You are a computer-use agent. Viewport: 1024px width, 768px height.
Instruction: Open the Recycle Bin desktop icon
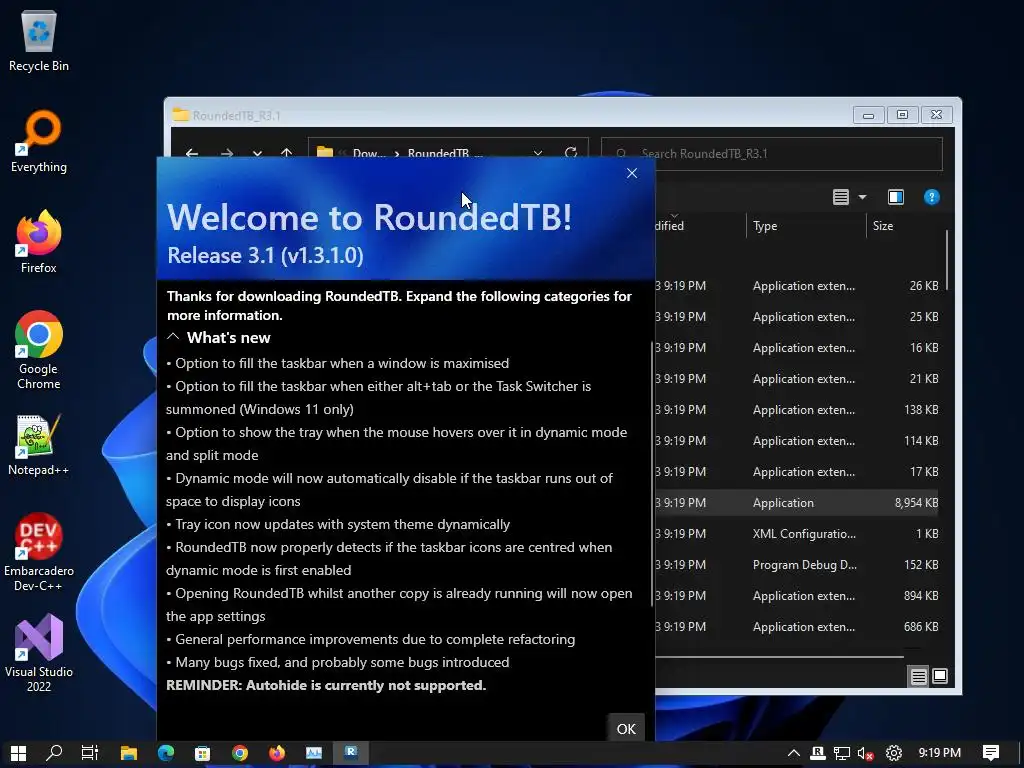39,40
